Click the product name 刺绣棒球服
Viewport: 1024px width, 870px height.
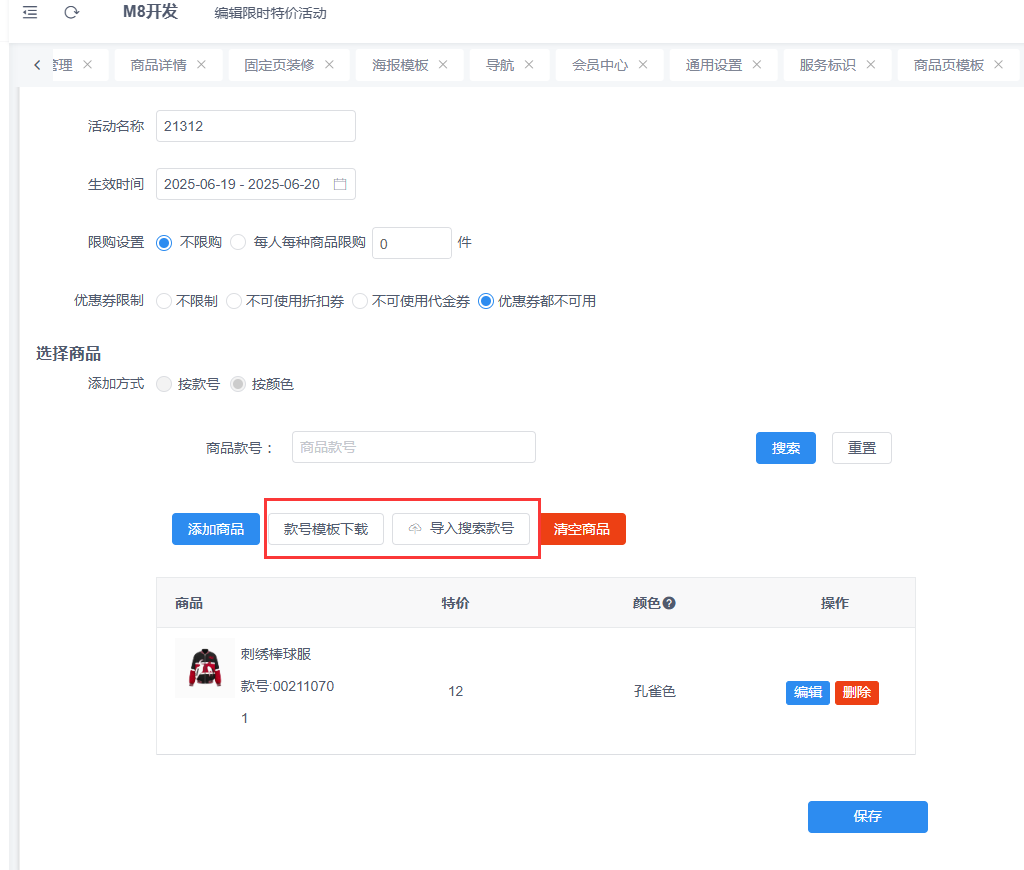(x=276, y=654)
